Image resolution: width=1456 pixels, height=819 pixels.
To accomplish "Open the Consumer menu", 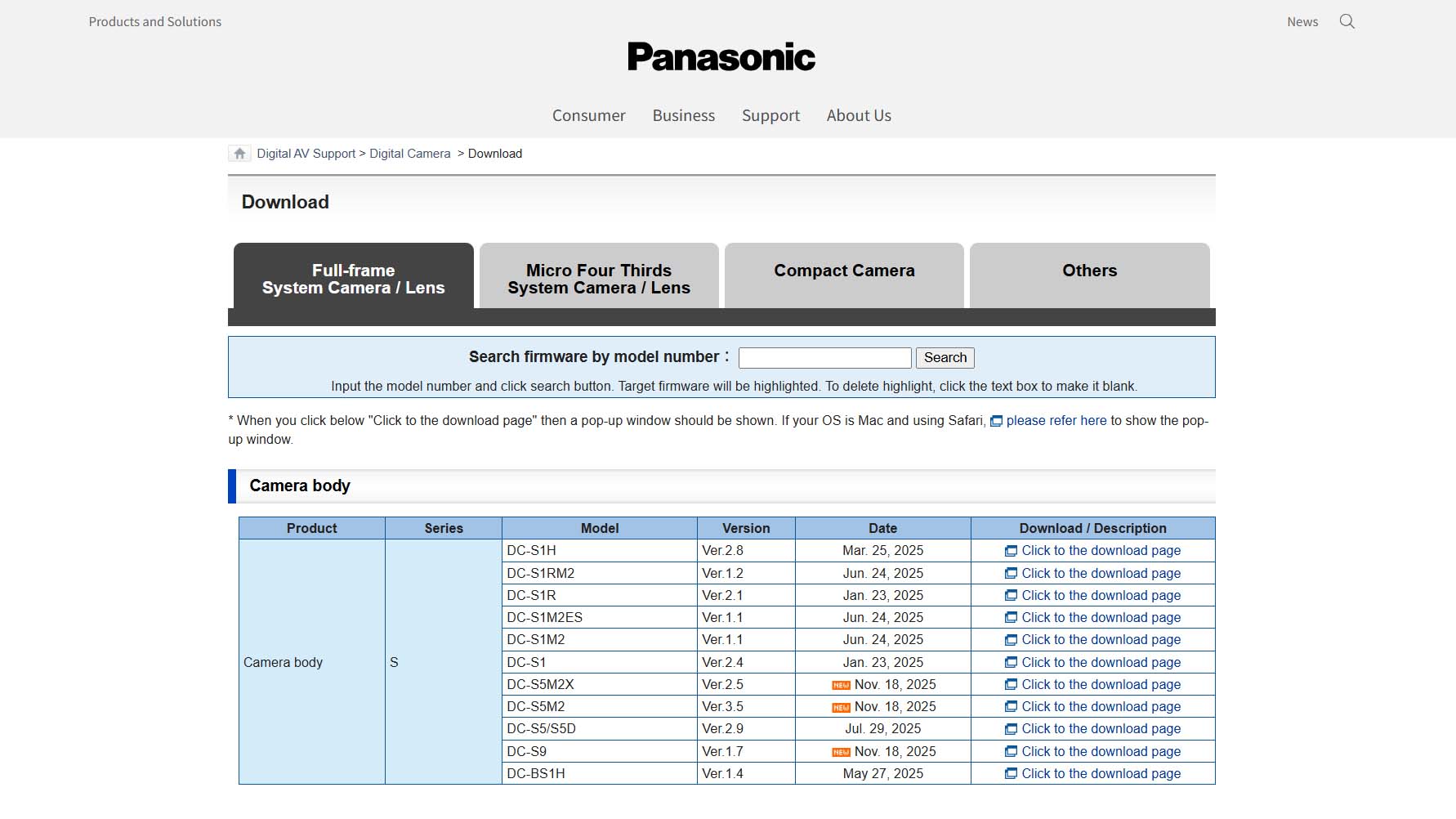I will coord(588,115).
